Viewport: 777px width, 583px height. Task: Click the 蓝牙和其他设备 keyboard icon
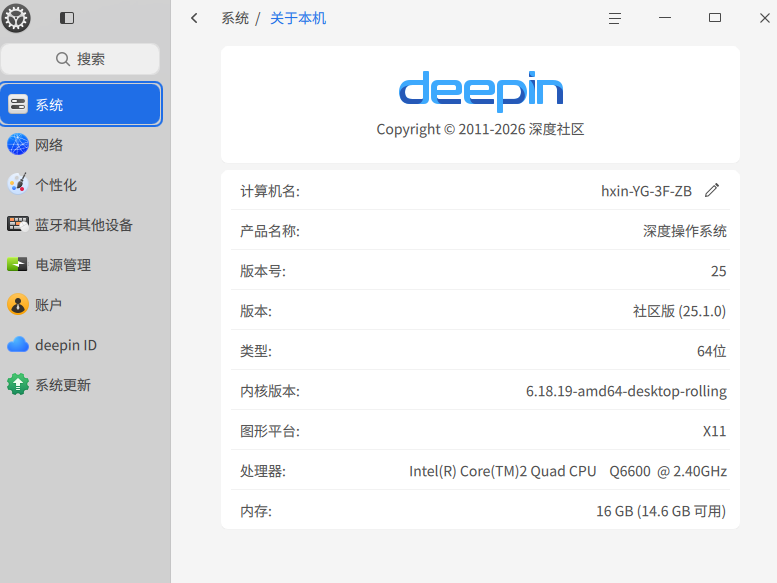(x=18, y=224)
